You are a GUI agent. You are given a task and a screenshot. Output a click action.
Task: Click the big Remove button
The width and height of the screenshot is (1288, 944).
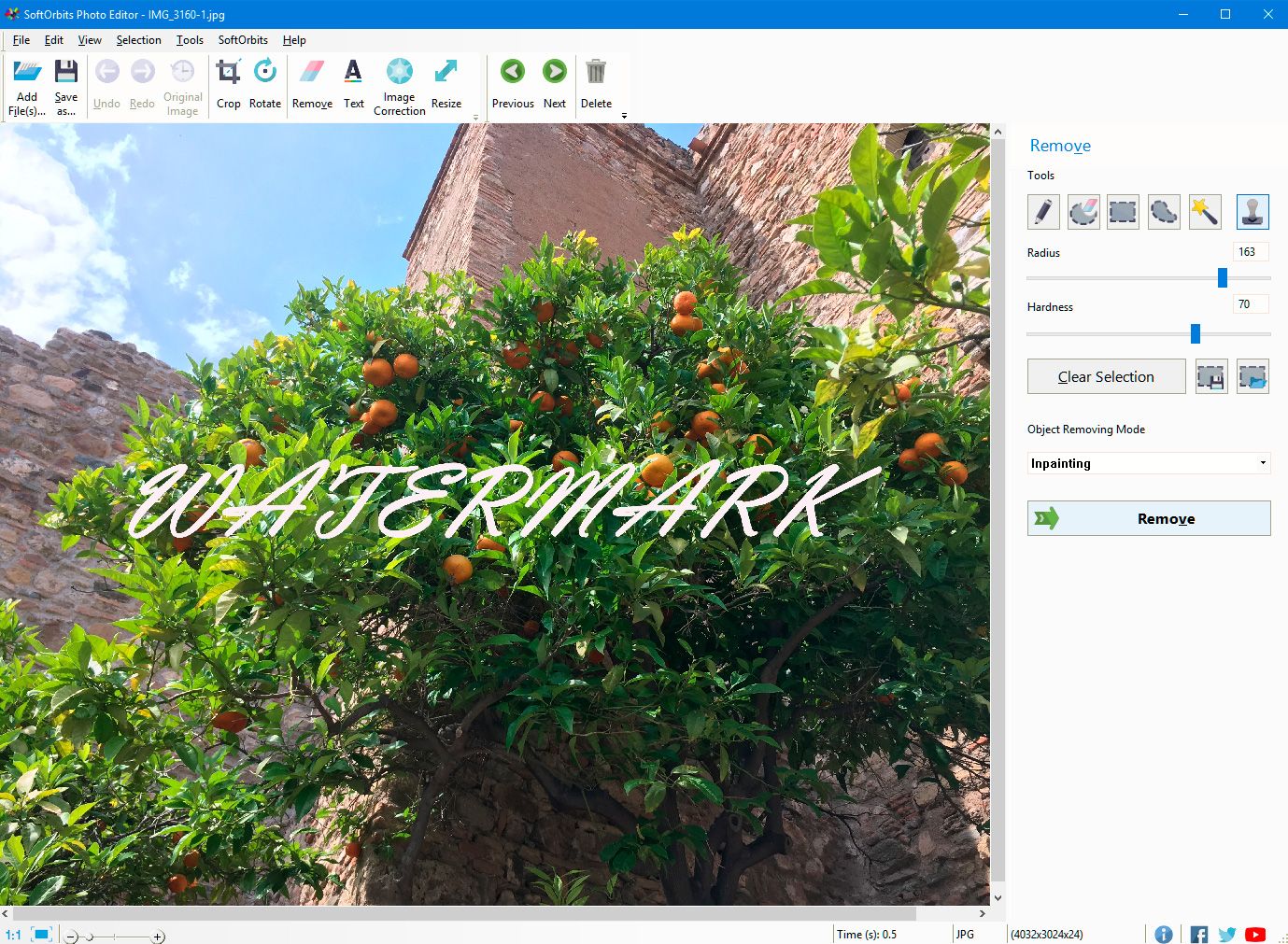click(x=1149, y=518)
